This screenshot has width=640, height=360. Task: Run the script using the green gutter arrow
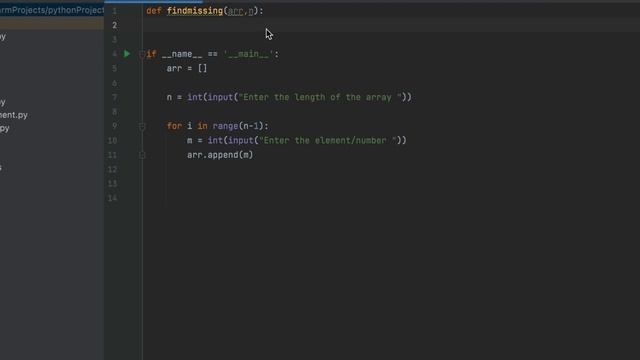[127, 54]
